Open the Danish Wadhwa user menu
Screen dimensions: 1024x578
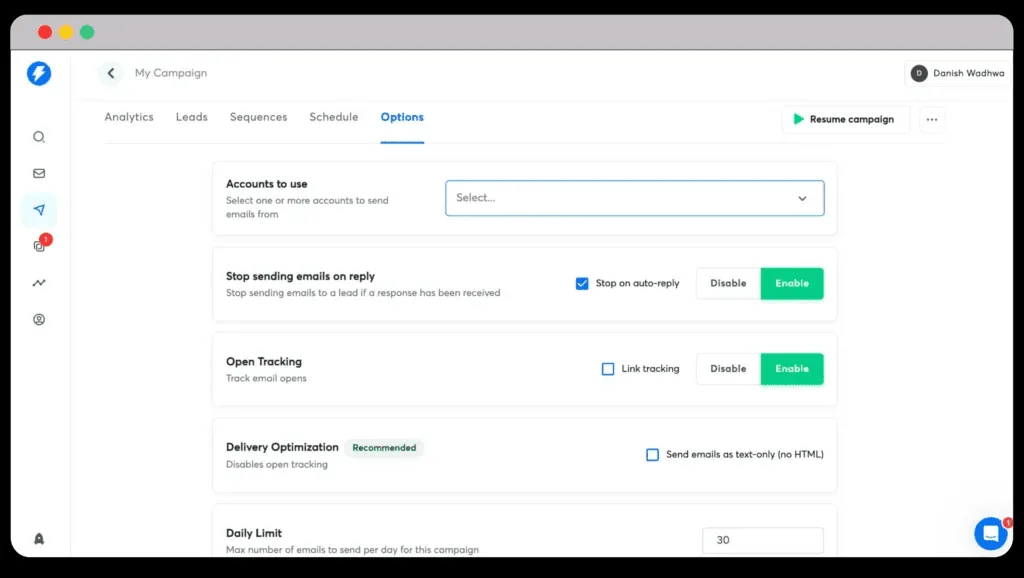pos(958,73)
